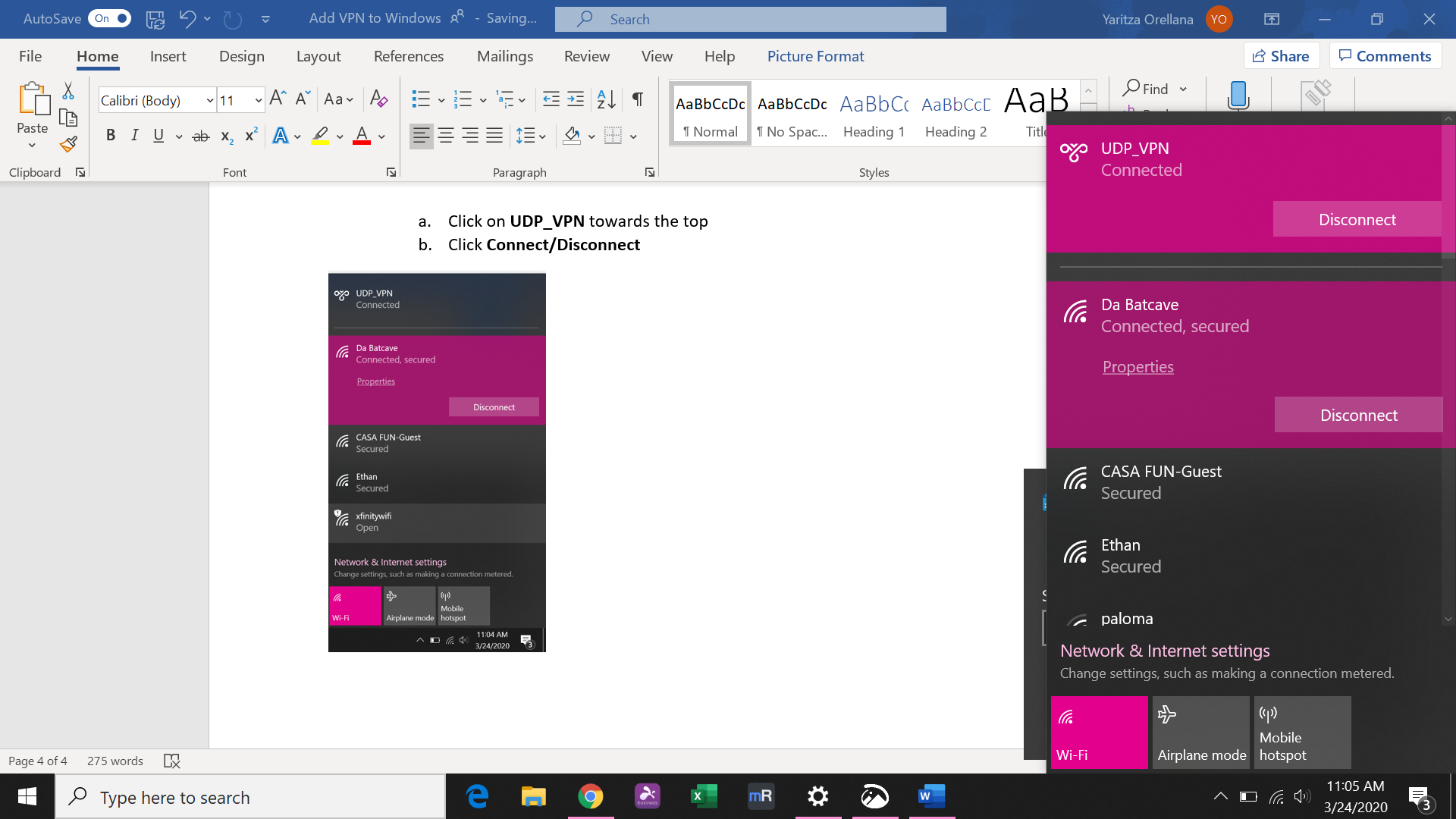Disconnect from UDP_VPN
The height and width of the screenshot is (819, 1456).
(x=1357, y=219)
